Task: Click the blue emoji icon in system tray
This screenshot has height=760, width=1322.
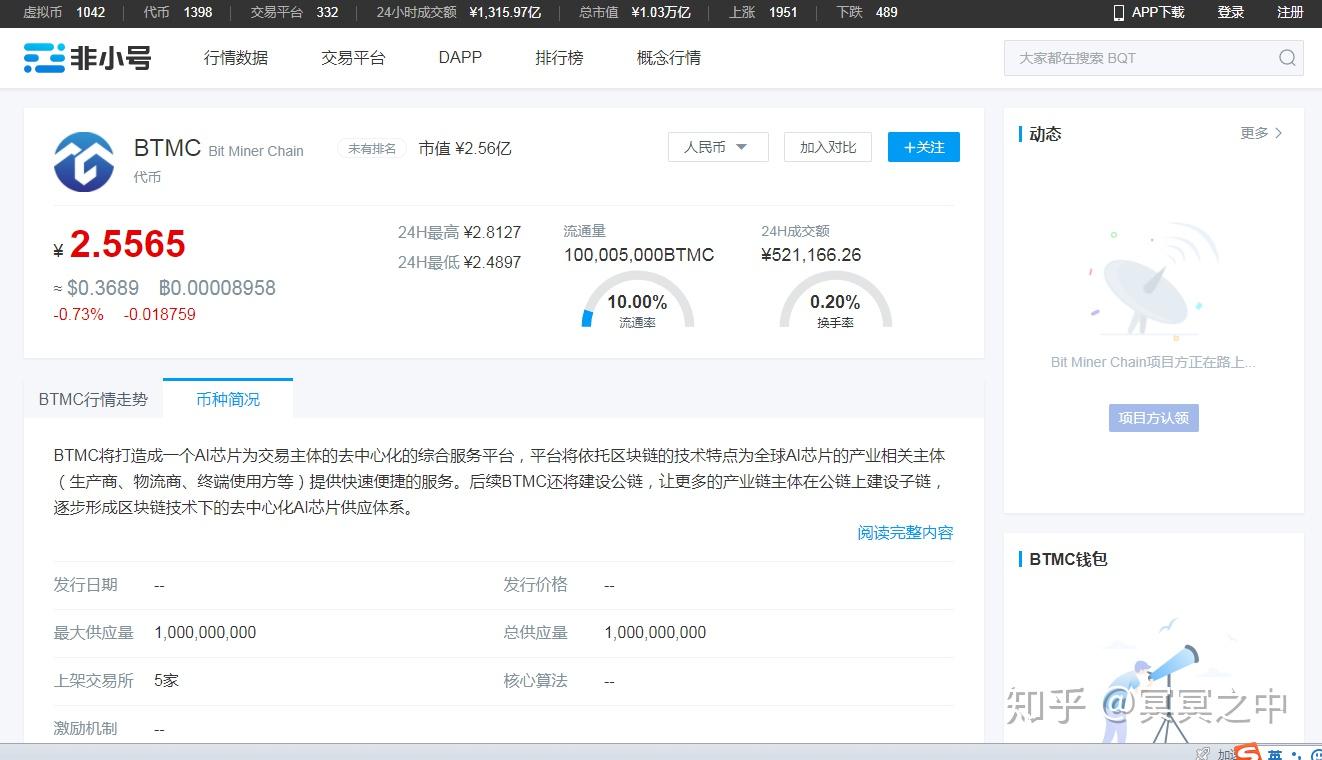Action: pyautogui.click(x=1316, y=753)
